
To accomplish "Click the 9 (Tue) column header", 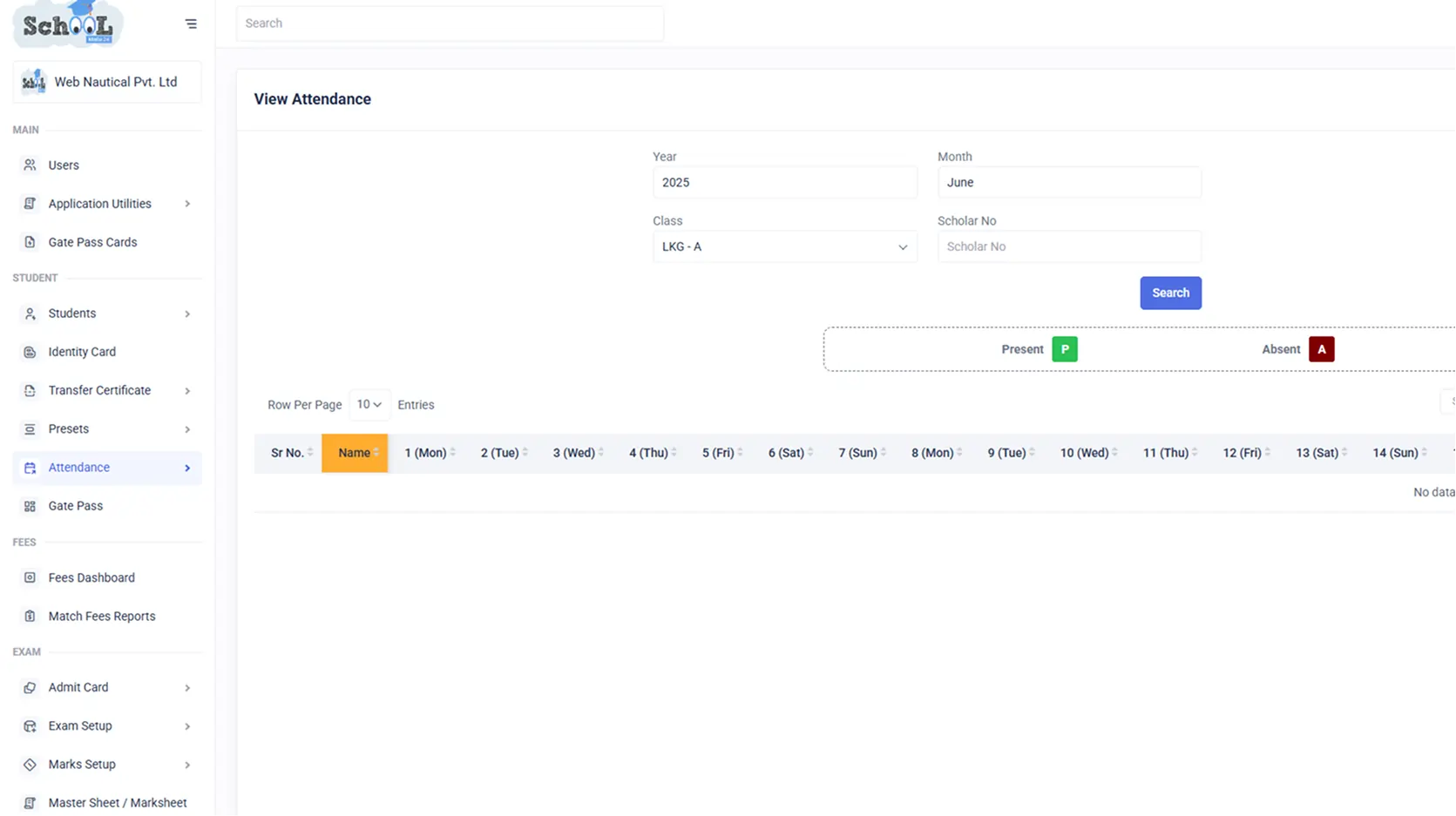I will point(1011,453).
